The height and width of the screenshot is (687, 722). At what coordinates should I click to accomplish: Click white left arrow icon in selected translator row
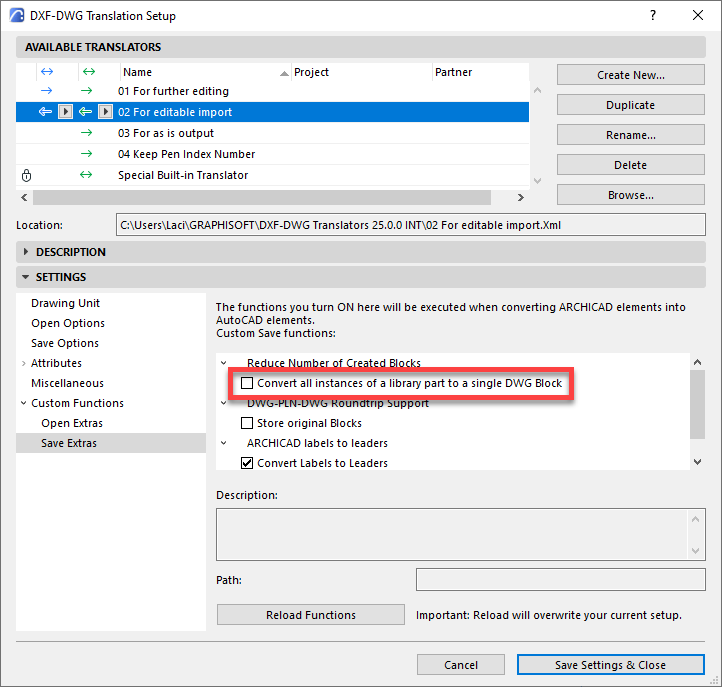[x=45, y=111]
